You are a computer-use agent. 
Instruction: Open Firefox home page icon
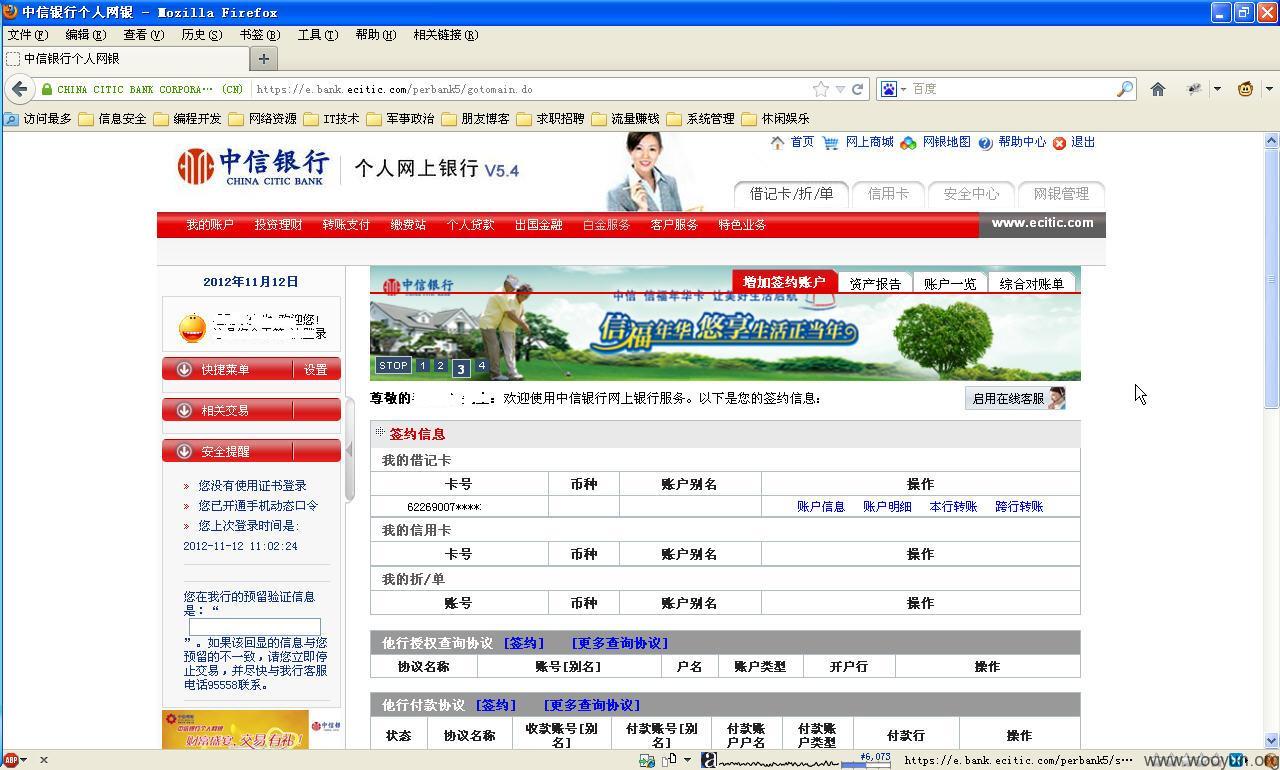point(1158,89)
